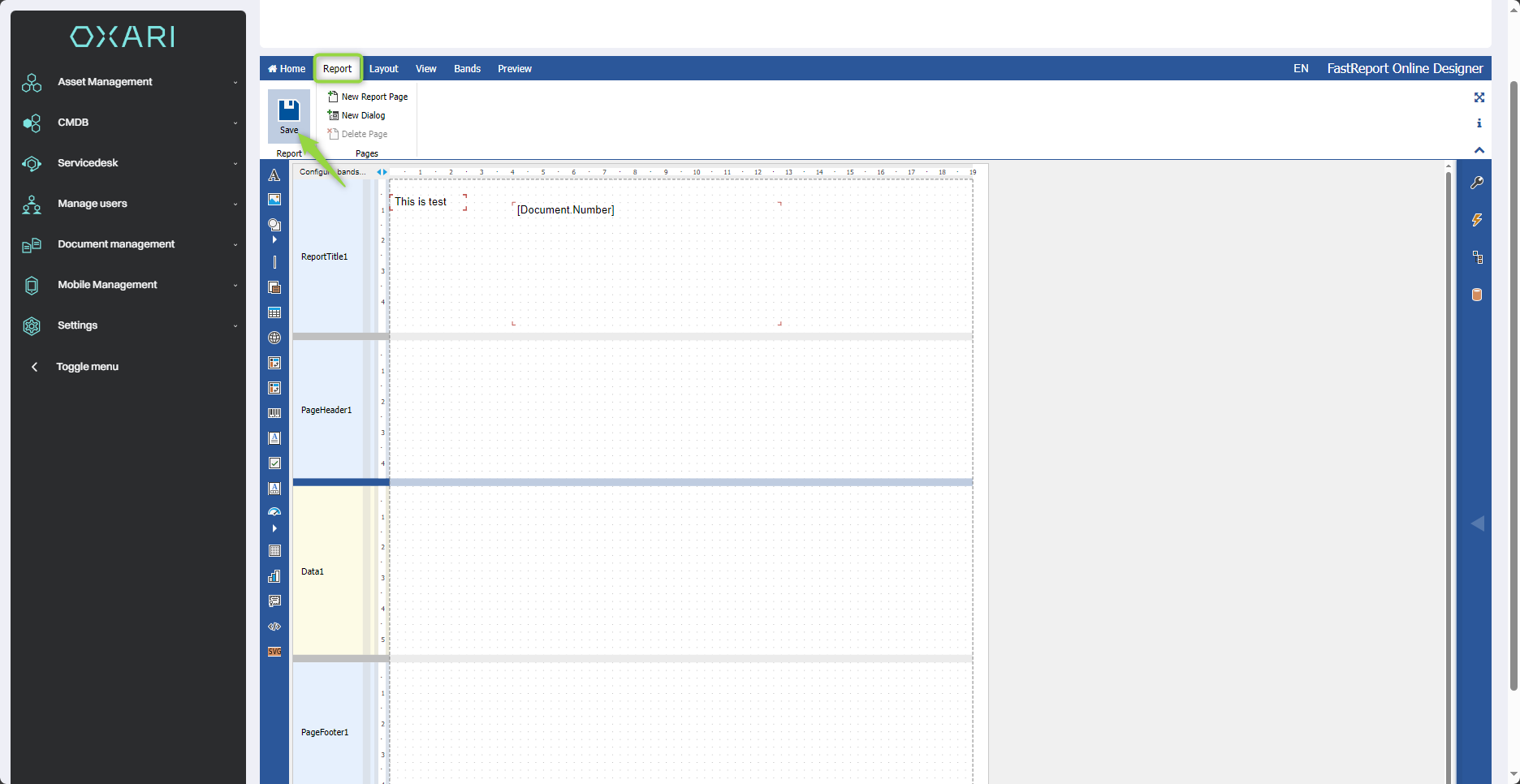Collapse the ribbon with chevron up
The width and height of the screenshot is (1520, 784).
[1479, 150]
